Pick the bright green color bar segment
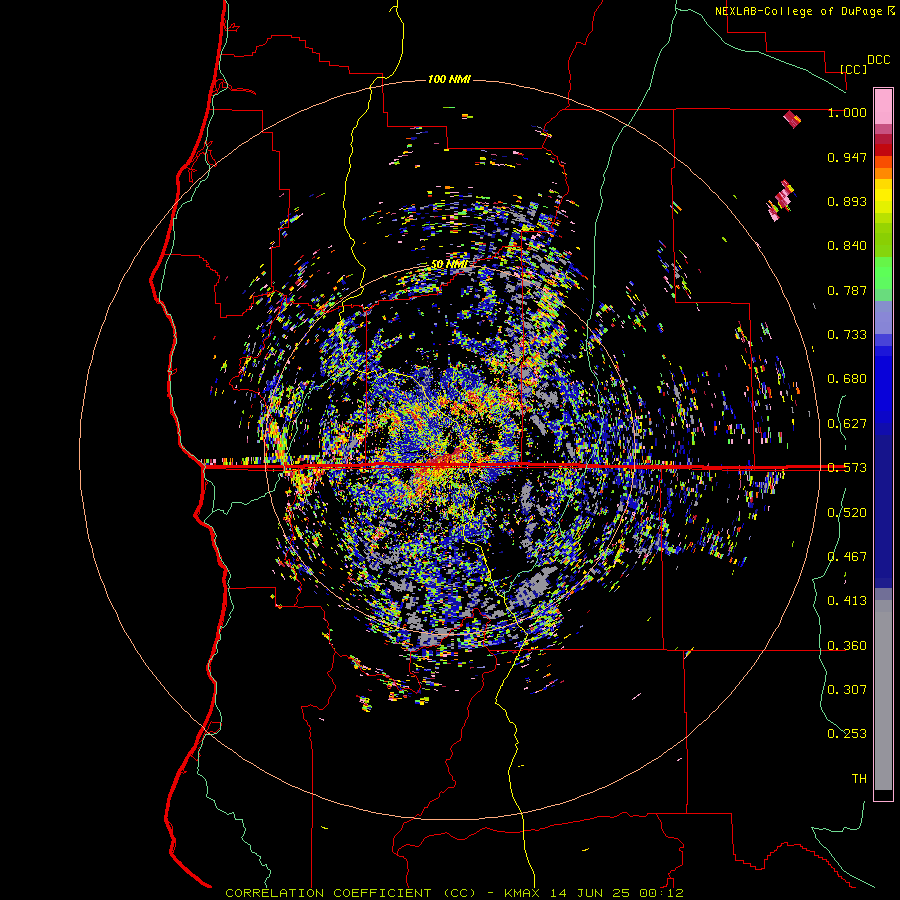This screenshot has height=900, width=900. pos(883,273)
